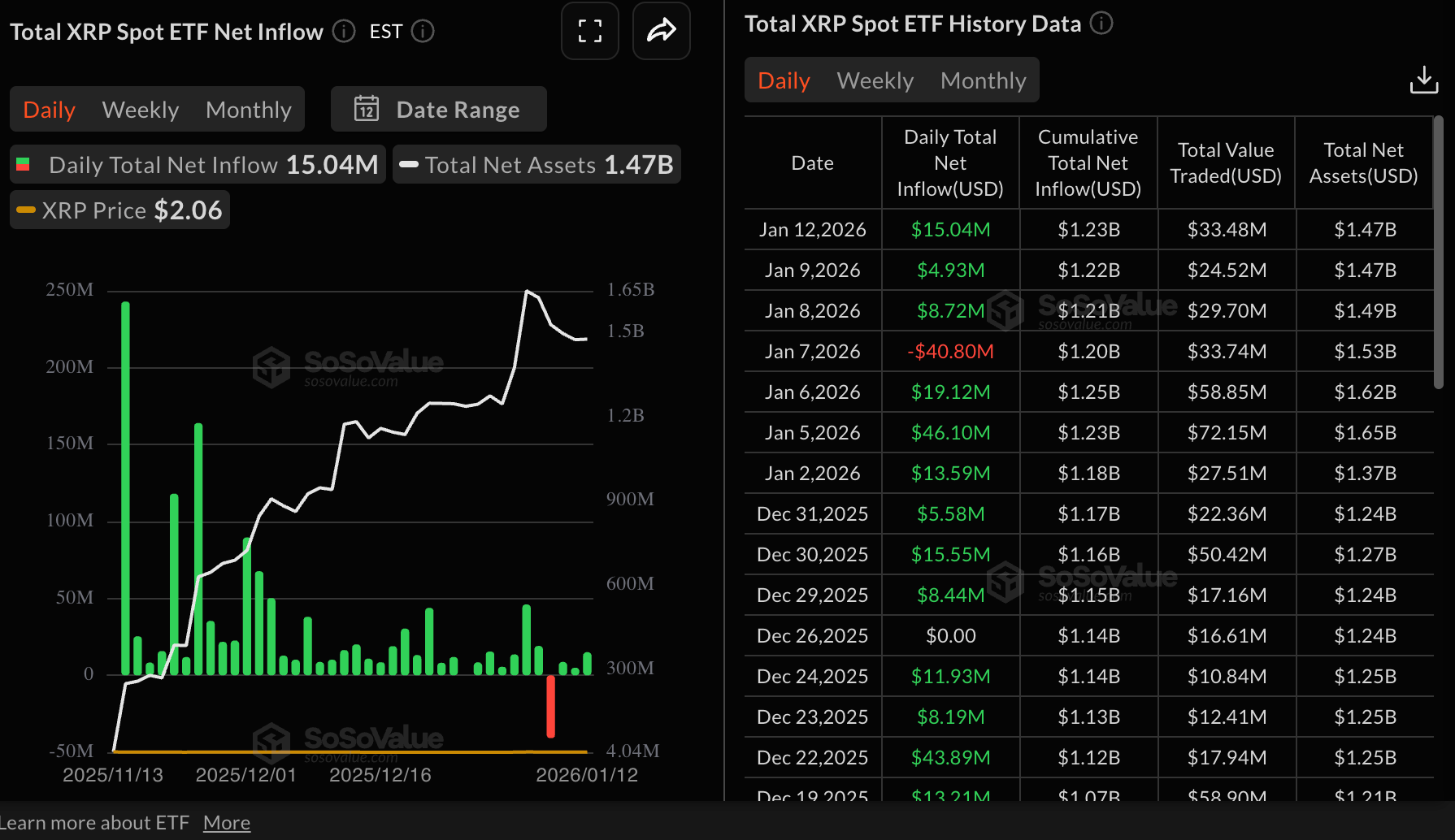
Task: Switch the chart to Weekly view
Action: pos(140,109)
